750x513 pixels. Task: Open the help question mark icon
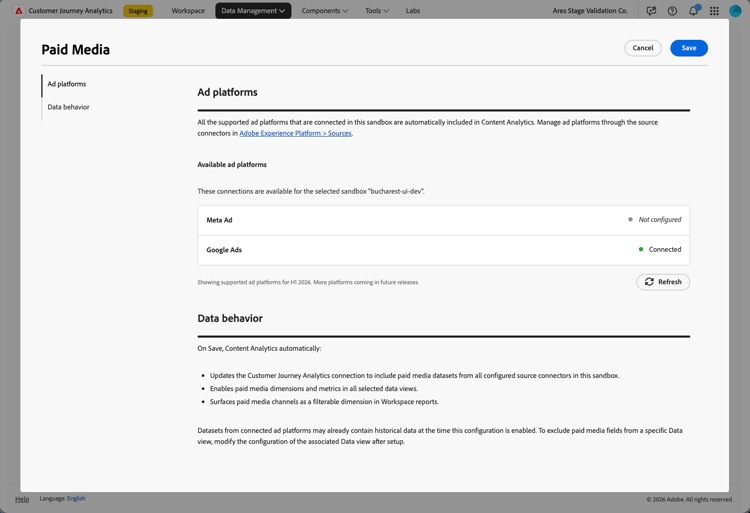(672, 11)
